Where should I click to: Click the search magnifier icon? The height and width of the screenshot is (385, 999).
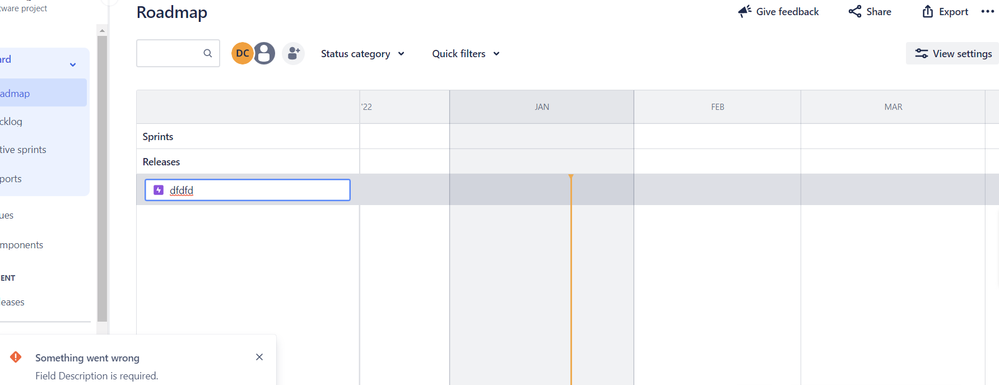pyautogui.click(x=208, y=54)
